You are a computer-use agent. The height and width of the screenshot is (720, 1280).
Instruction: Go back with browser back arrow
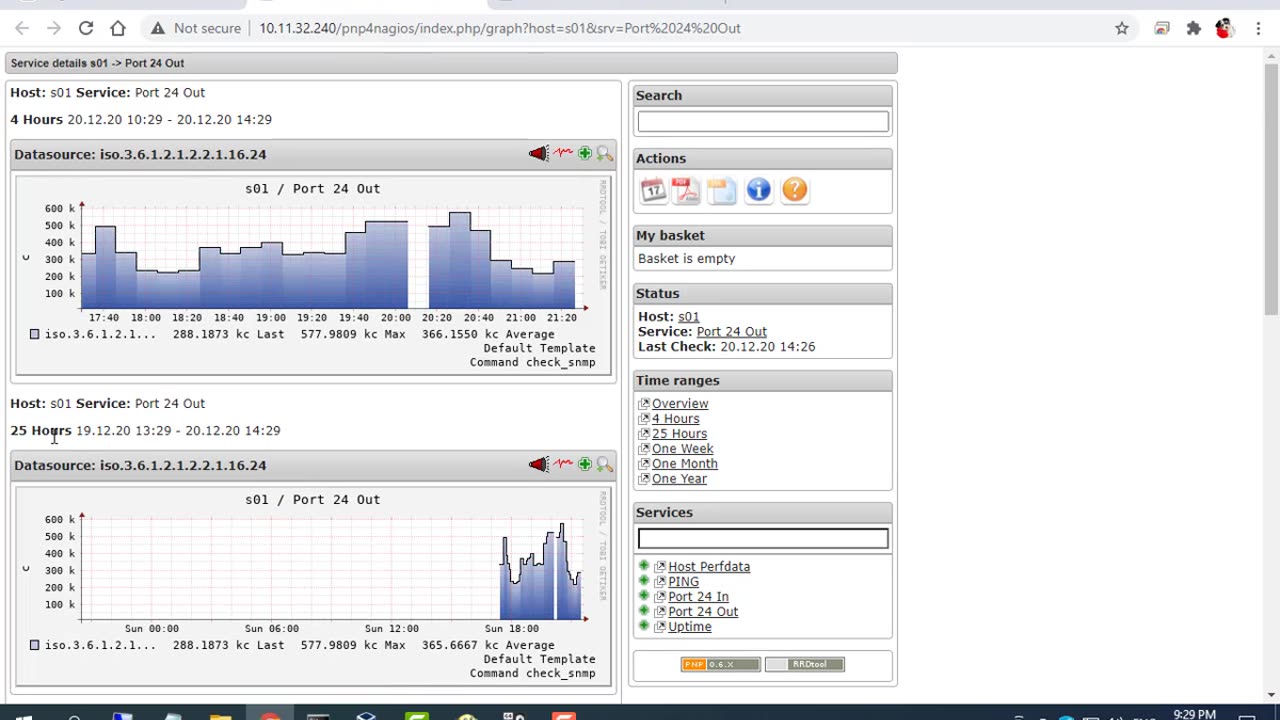tap(22, 28)
